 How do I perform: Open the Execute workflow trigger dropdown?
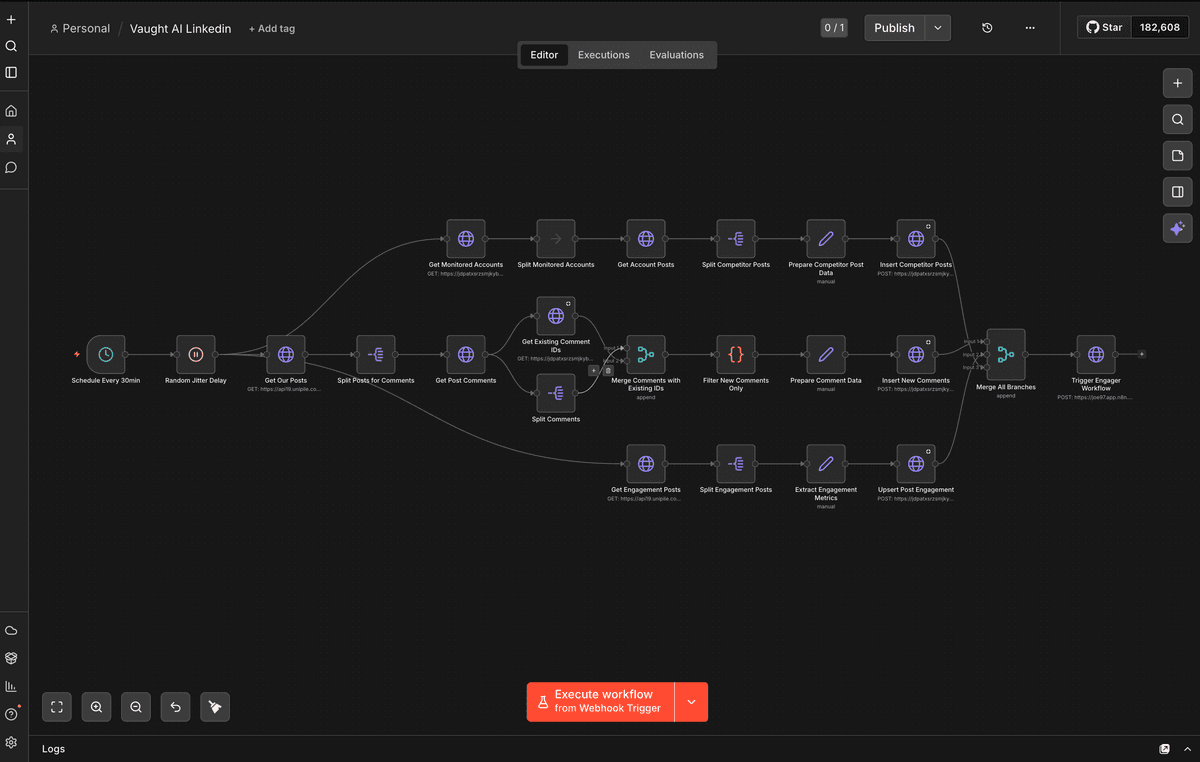click(691, 701)
